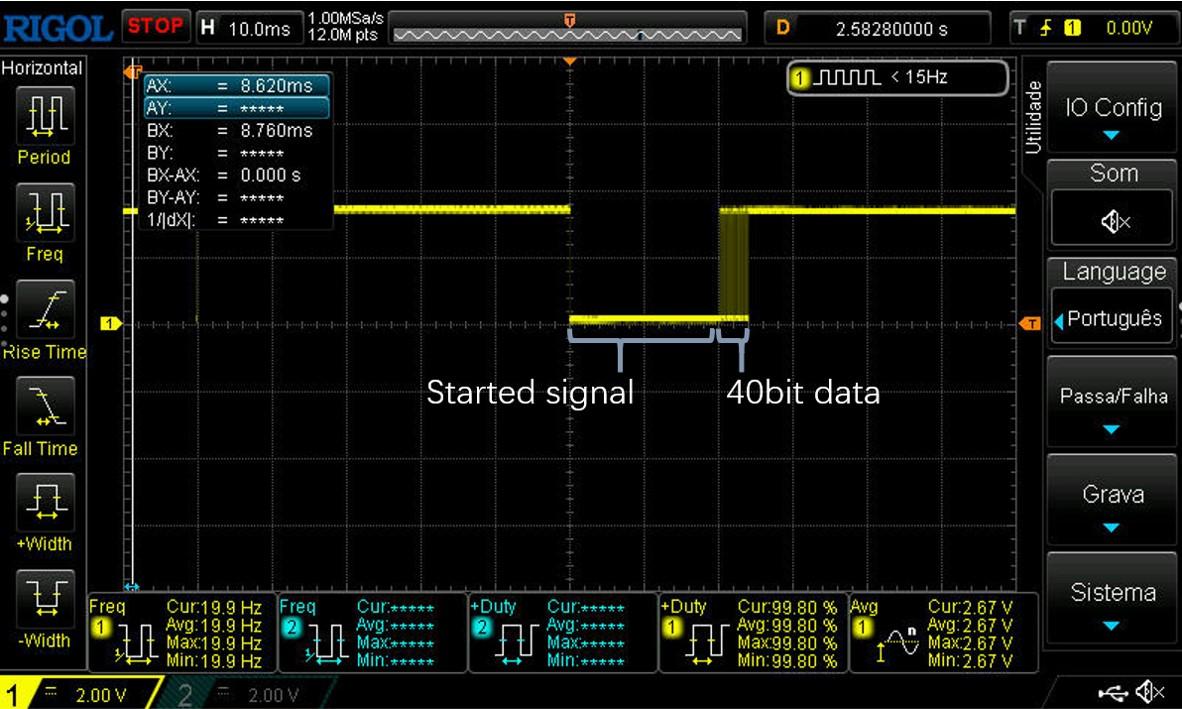Open the Grava record menu
The width and height of the screenshot is (1182, 709).
click(1113, 500)
